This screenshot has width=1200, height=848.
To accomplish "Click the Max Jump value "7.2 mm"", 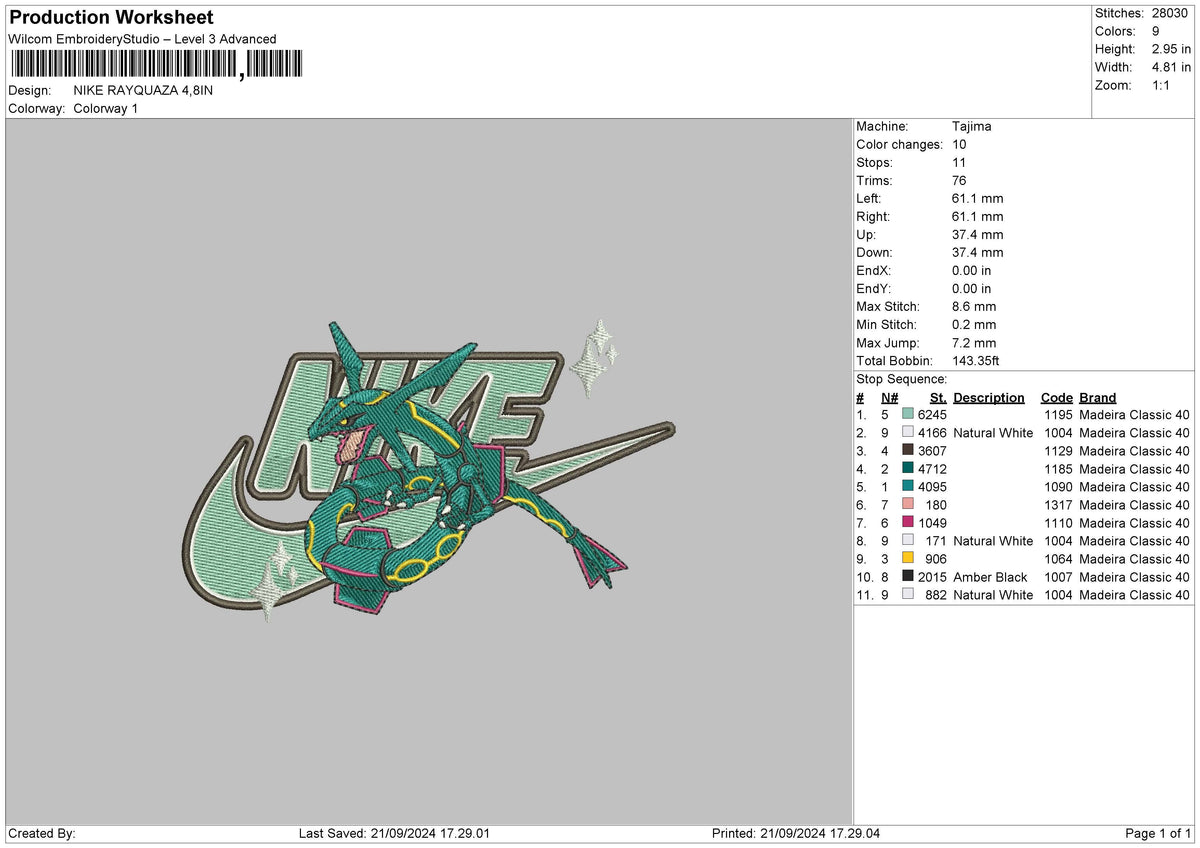I will coord(974,343).
